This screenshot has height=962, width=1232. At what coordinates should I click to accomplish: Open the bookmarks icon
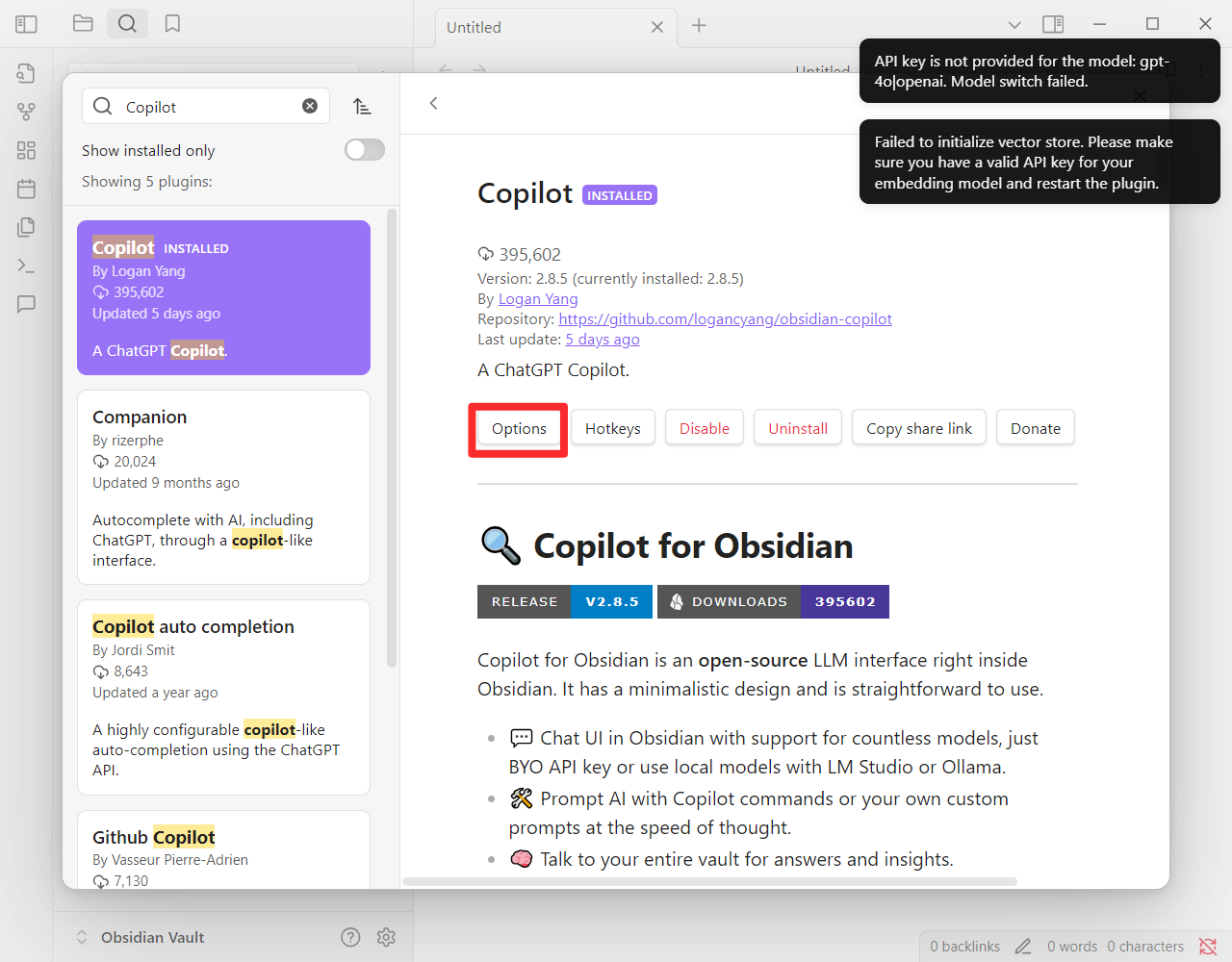coord(172,24)
